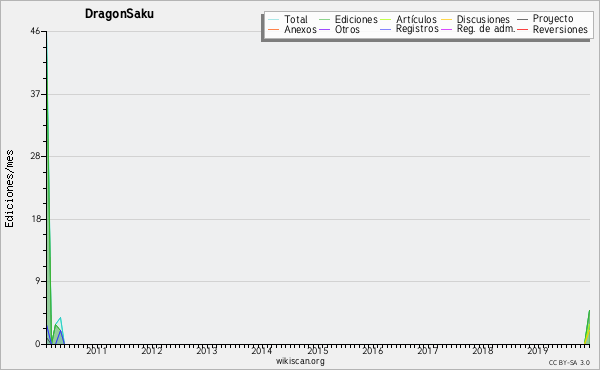Click the 2016 x-axis year label

(x=372, y=350)
